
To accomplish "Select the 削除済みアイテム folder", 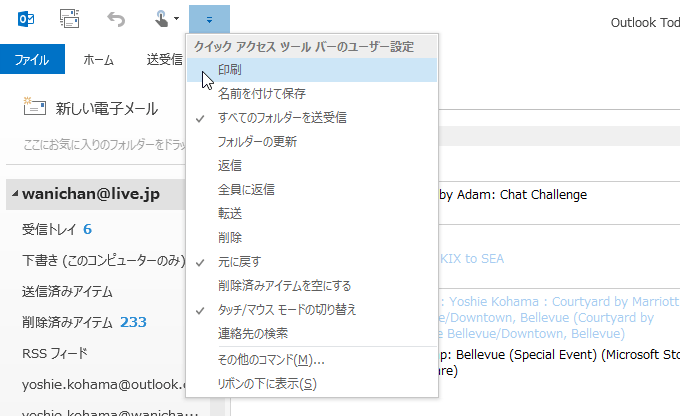I will tap(67, 322).
